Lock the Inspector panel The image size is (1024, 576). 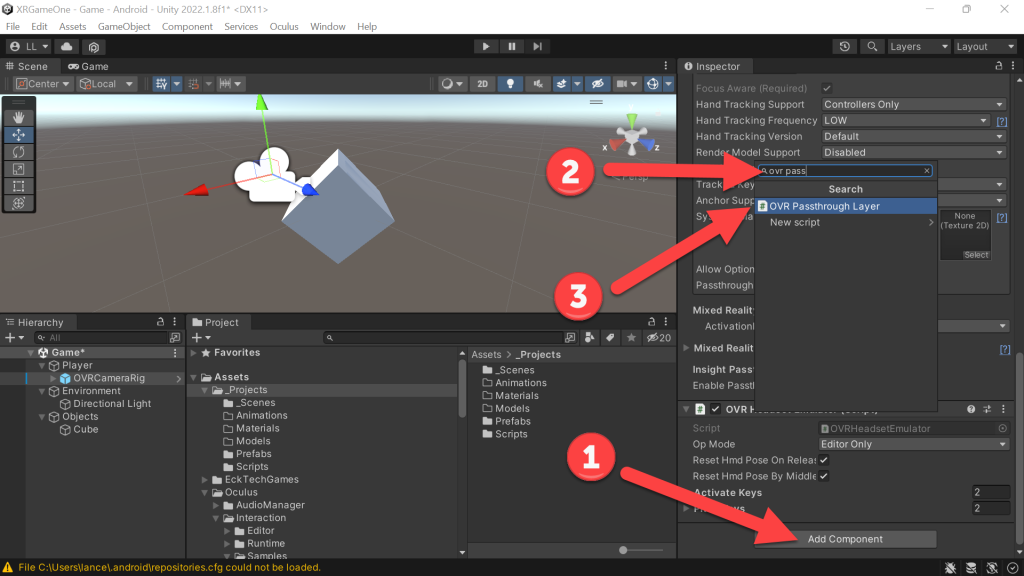[999, 66]
